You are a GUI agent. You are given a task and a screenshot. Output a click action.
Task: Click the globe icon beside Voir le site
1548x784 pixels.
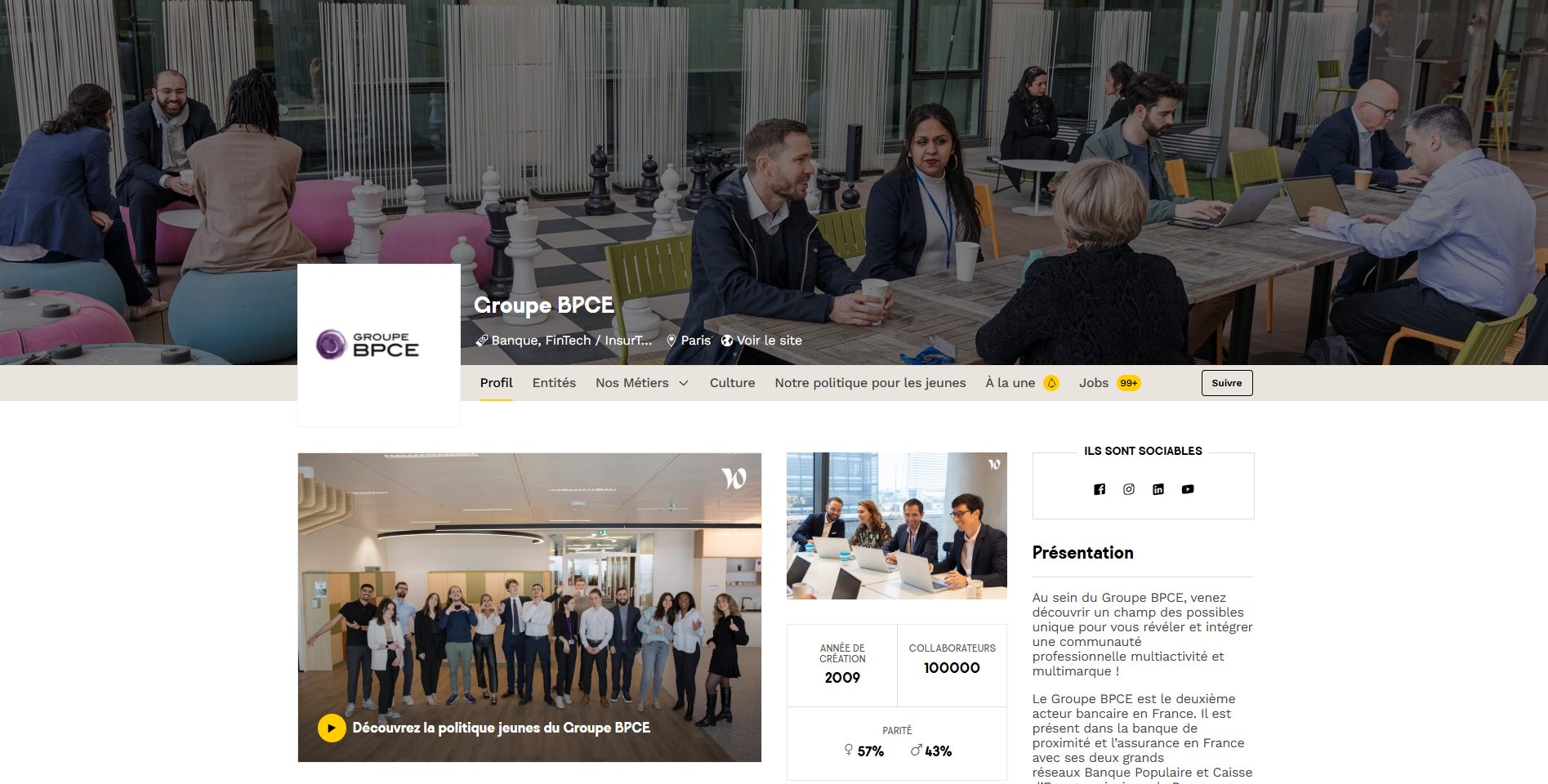(x=727, y=341)
